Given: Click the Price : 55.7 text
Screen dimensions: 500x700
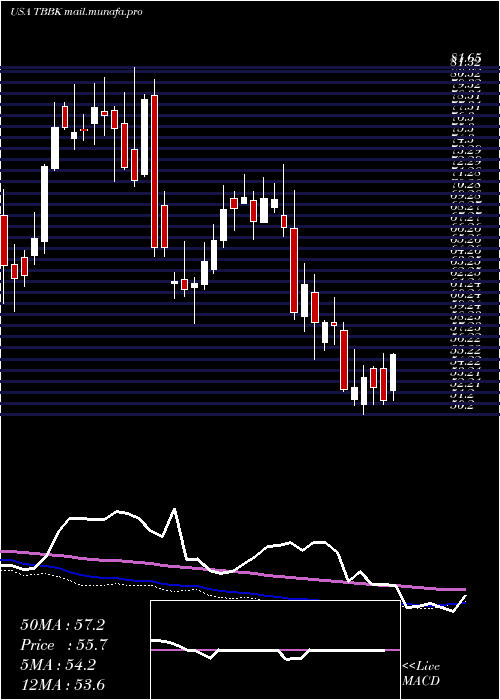Looking at the screenshot, I should click(x=64, y=645).
